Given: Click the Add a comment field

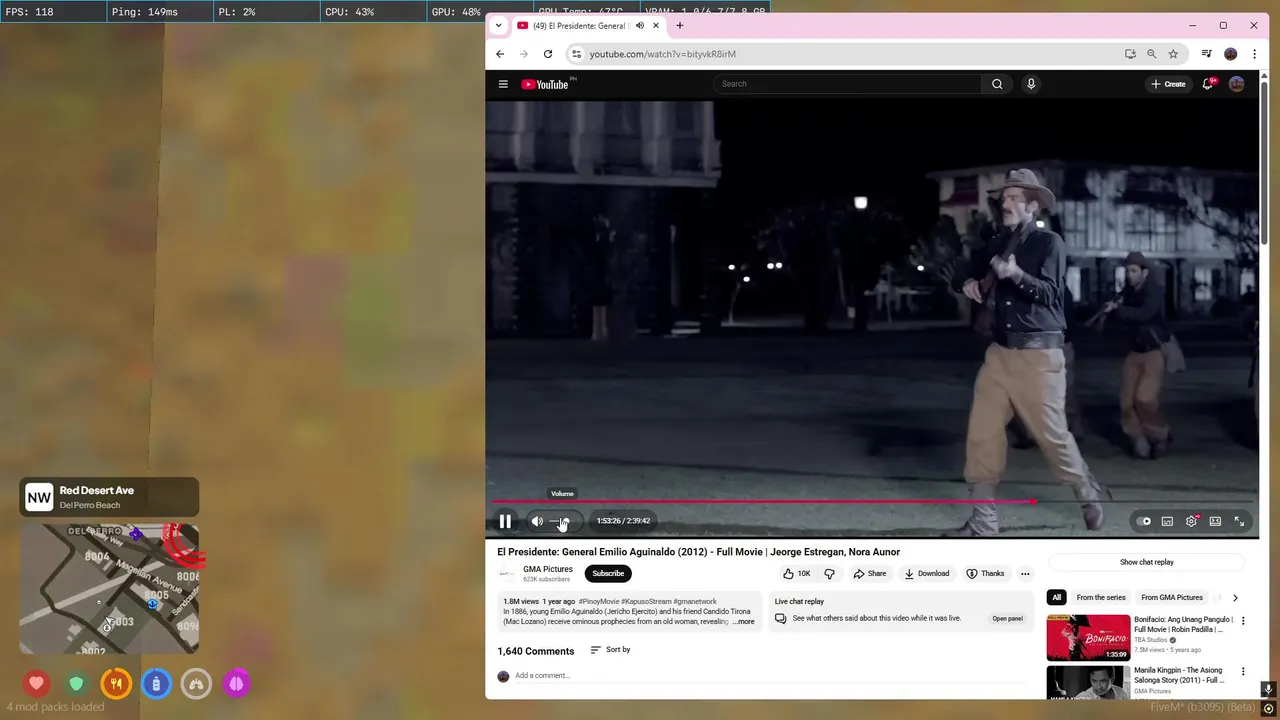Looking at the screenshot, I should [x=770, y=676].
